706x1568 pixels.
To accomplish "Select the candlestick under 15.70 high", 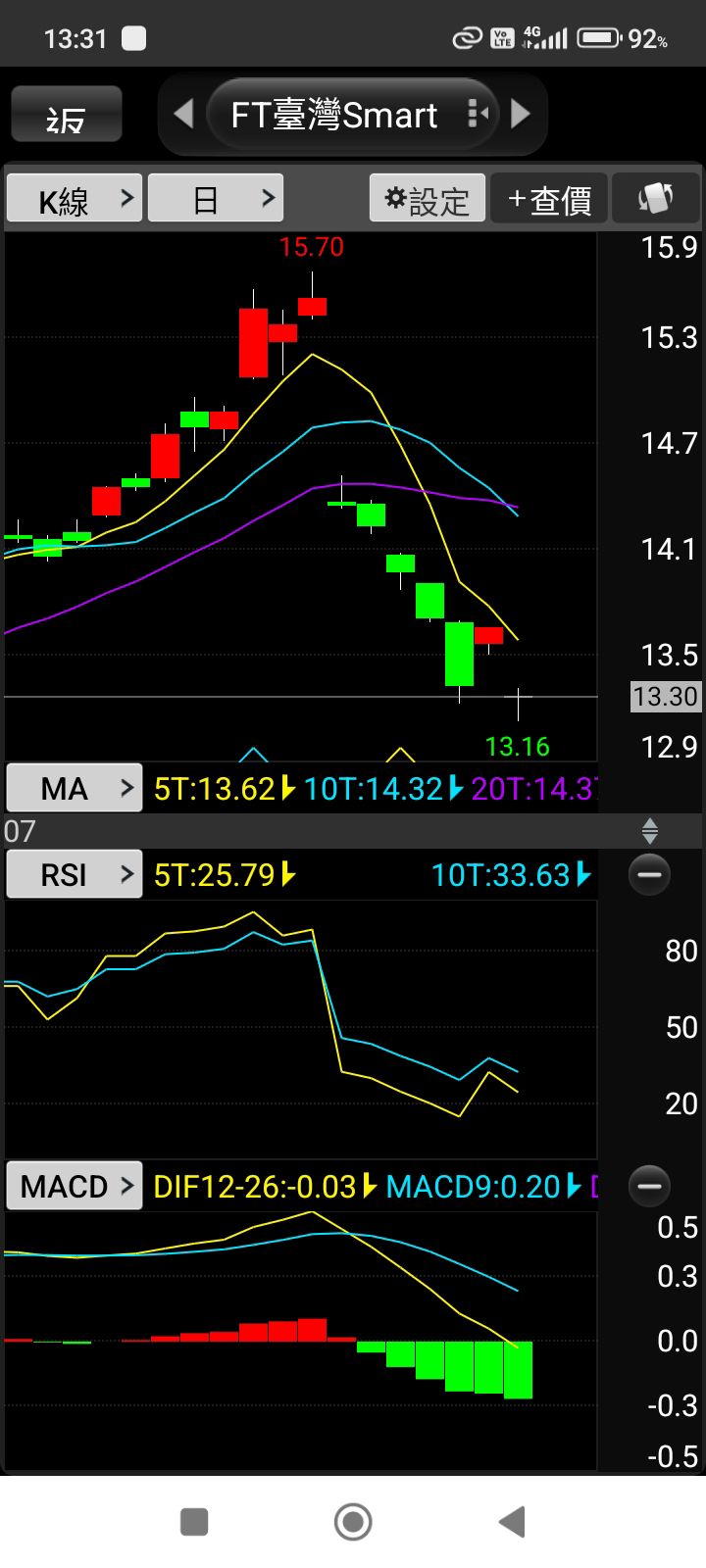I will pyautogui.click(x=312, y=306).
